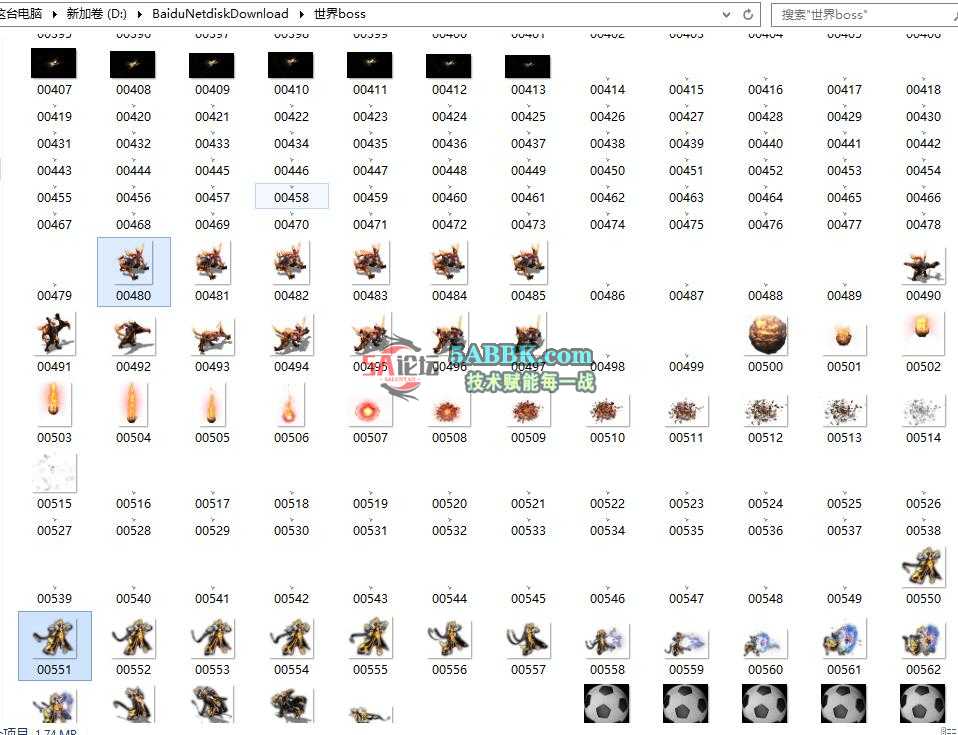958x735 pixels.
Task: Click the 00562 warrior effect image
Action: click(x=923, y=639)
